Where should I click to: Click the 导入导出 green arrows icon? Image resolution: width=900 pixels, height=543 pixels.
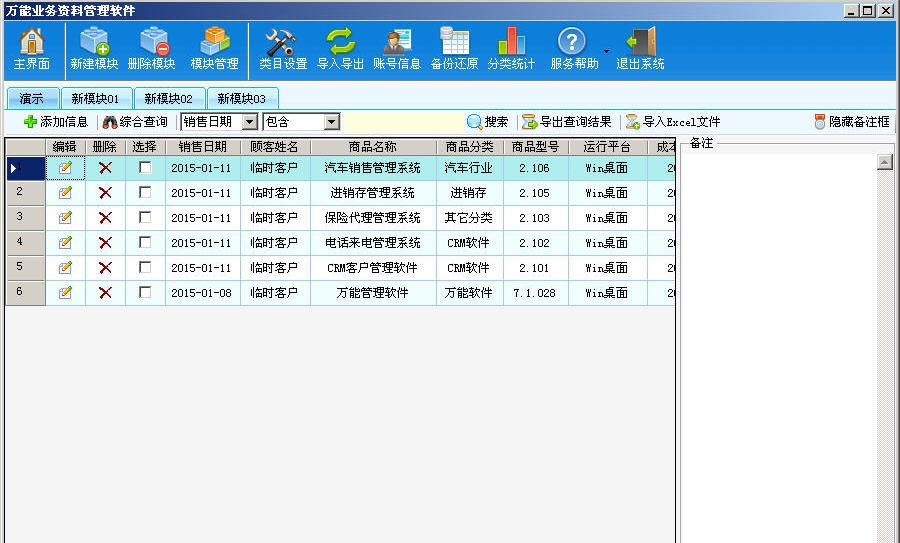(x=340, y=42)
